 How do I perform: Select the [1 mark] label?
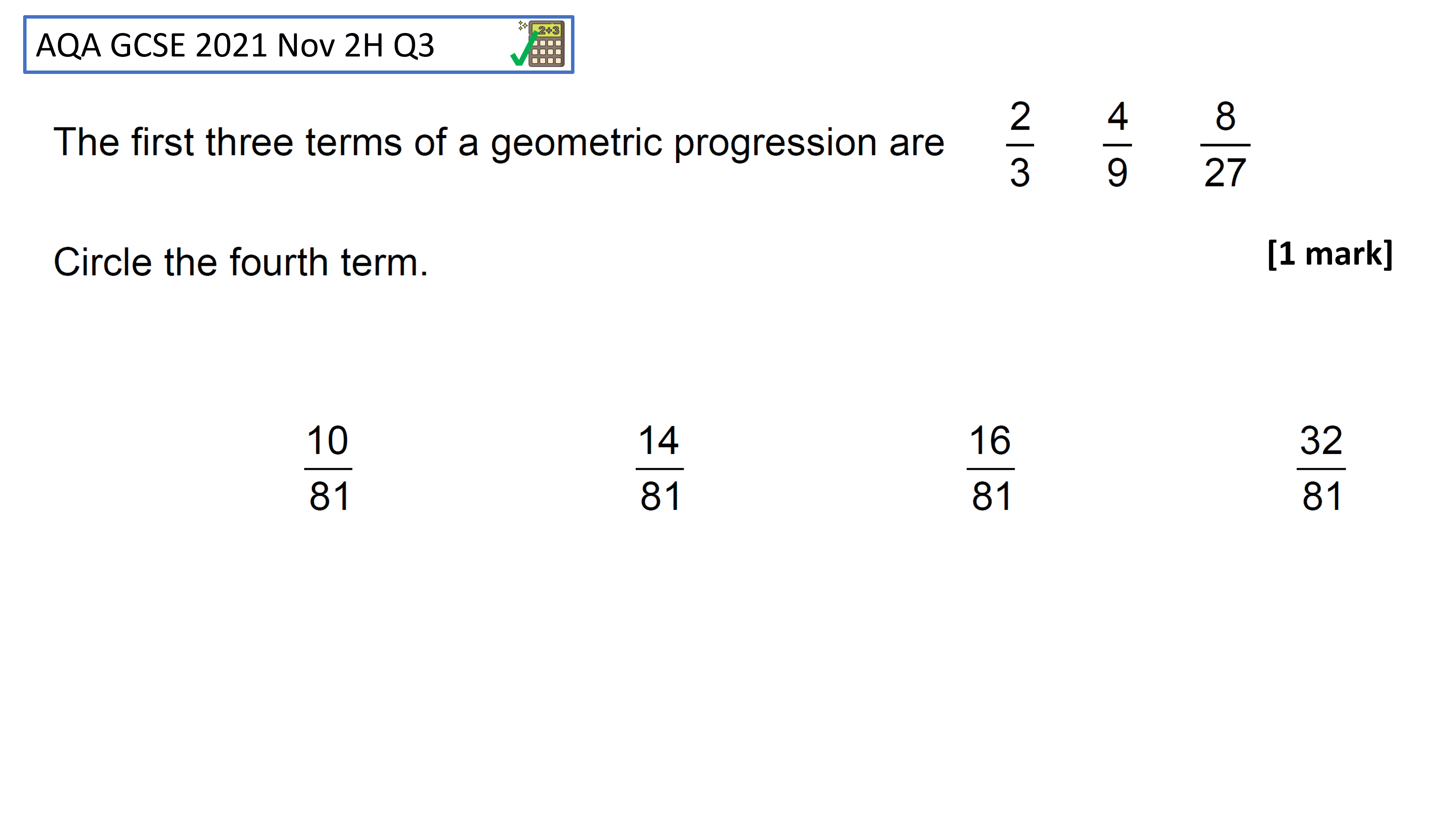(x=1330, y=254)
